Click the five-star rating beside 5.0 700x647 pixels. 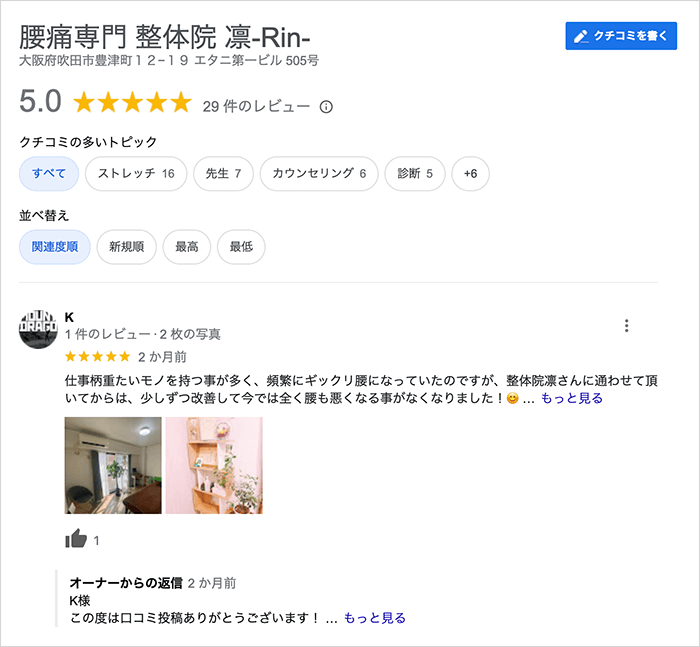click(x=132, y=102)
